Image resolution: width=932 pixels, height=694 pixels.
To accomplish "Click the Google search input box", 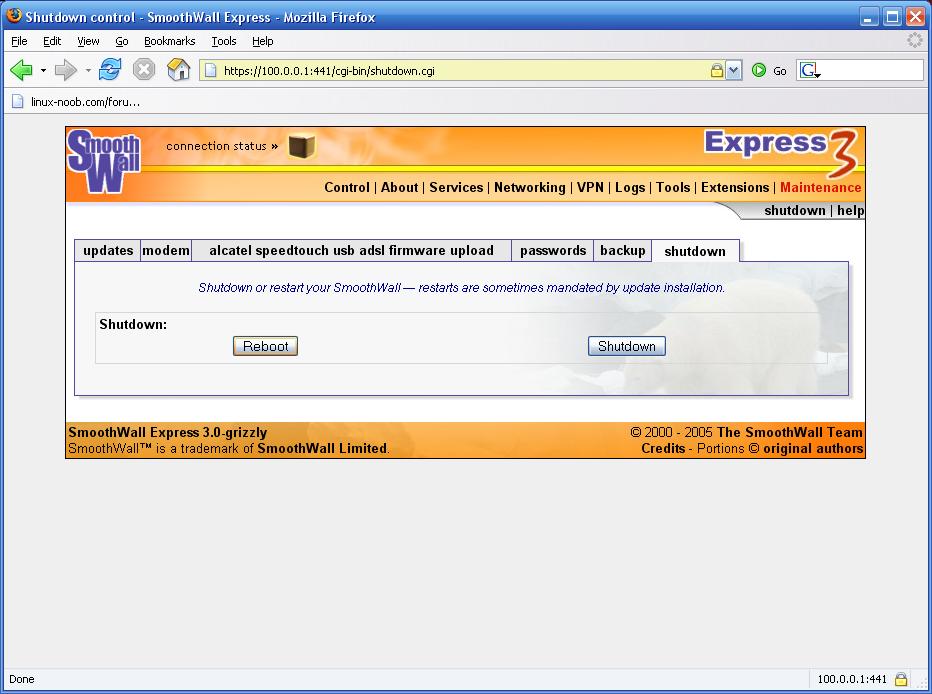I will [x=872, y=71].
